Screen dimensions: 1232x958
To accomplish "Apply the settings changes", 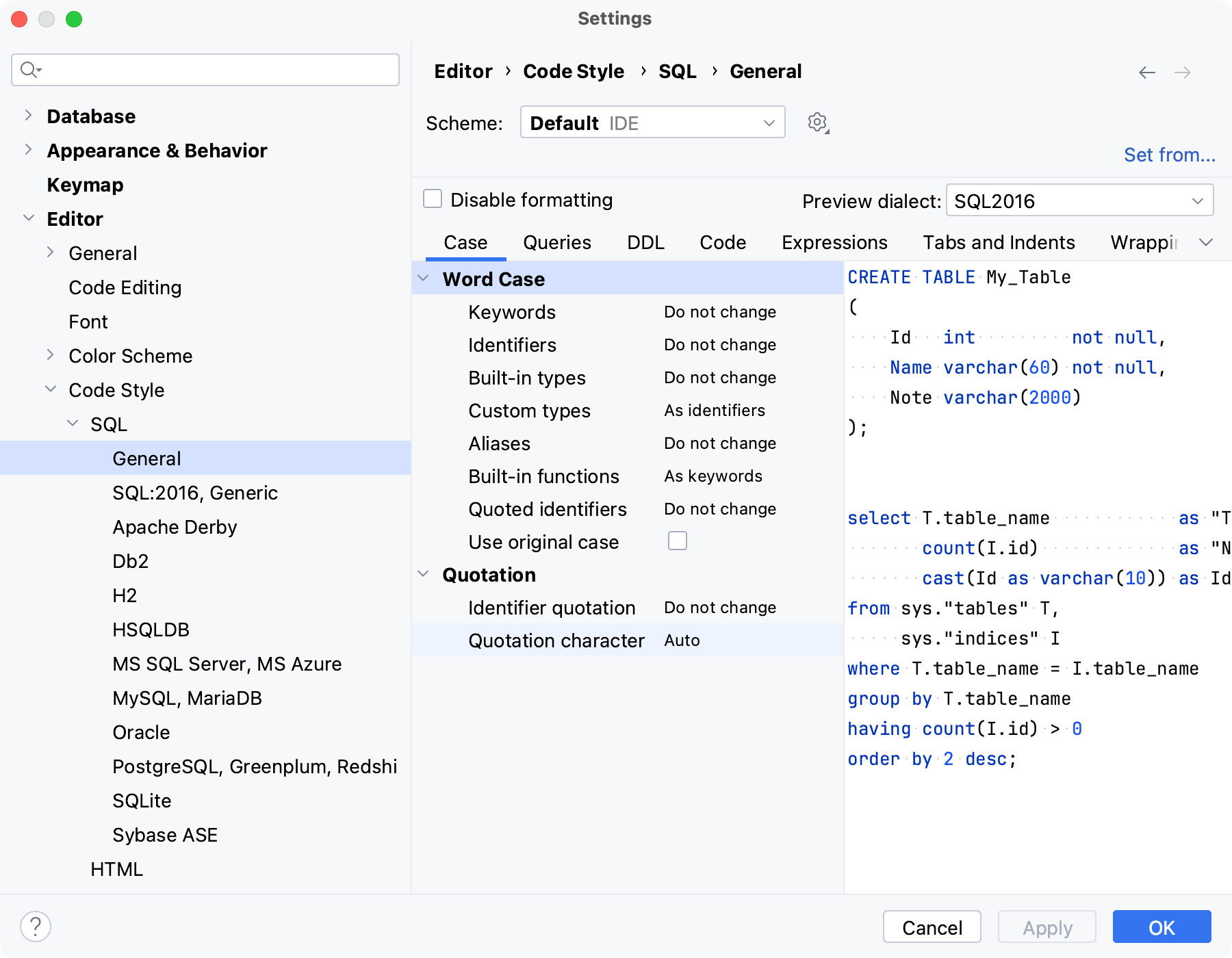I will coord(1047,927).
